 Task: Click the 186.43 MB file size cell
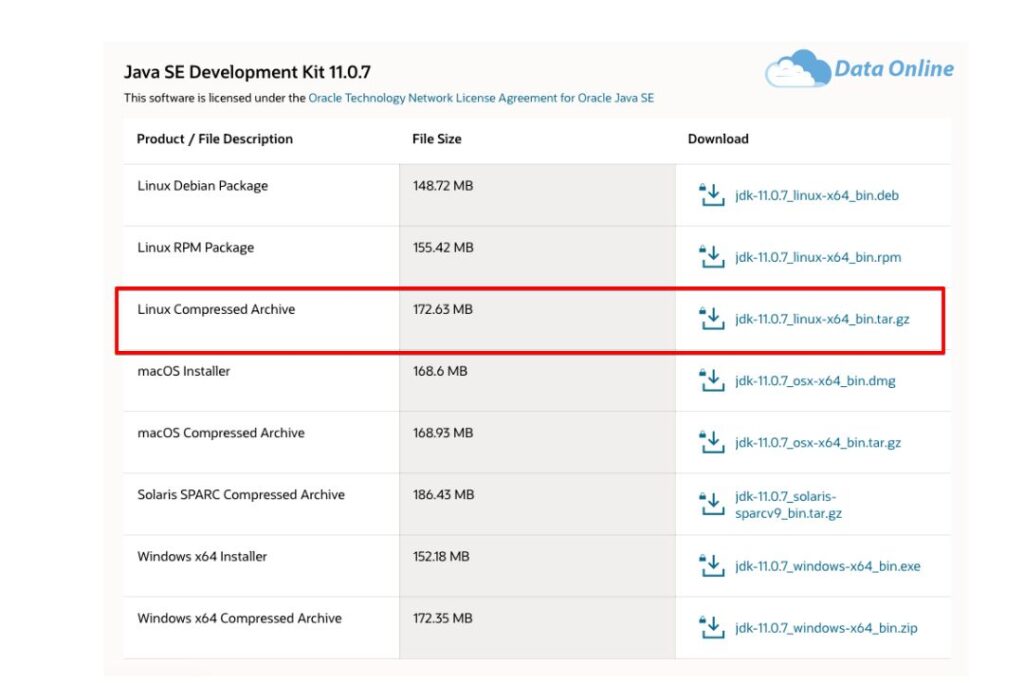[x=537, y=505]
